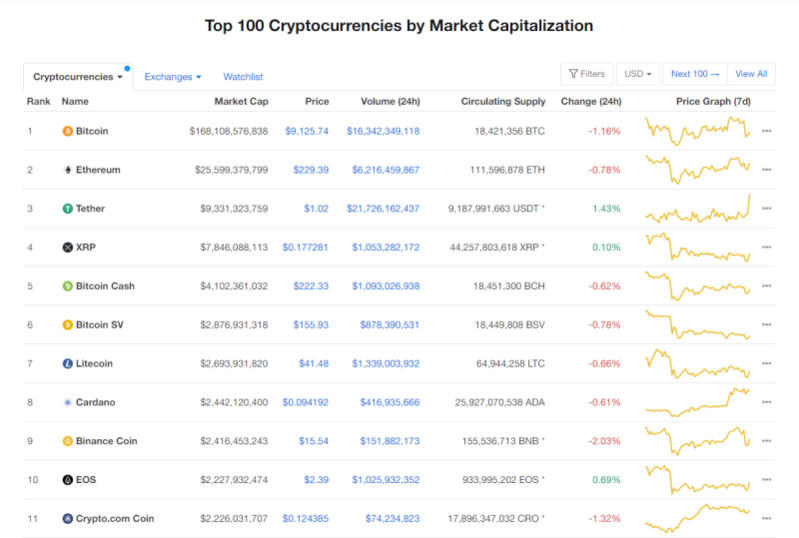Switch to the Watchlist tab
Image resolution: width=799 pixels, height=538 pixels.
243,76
